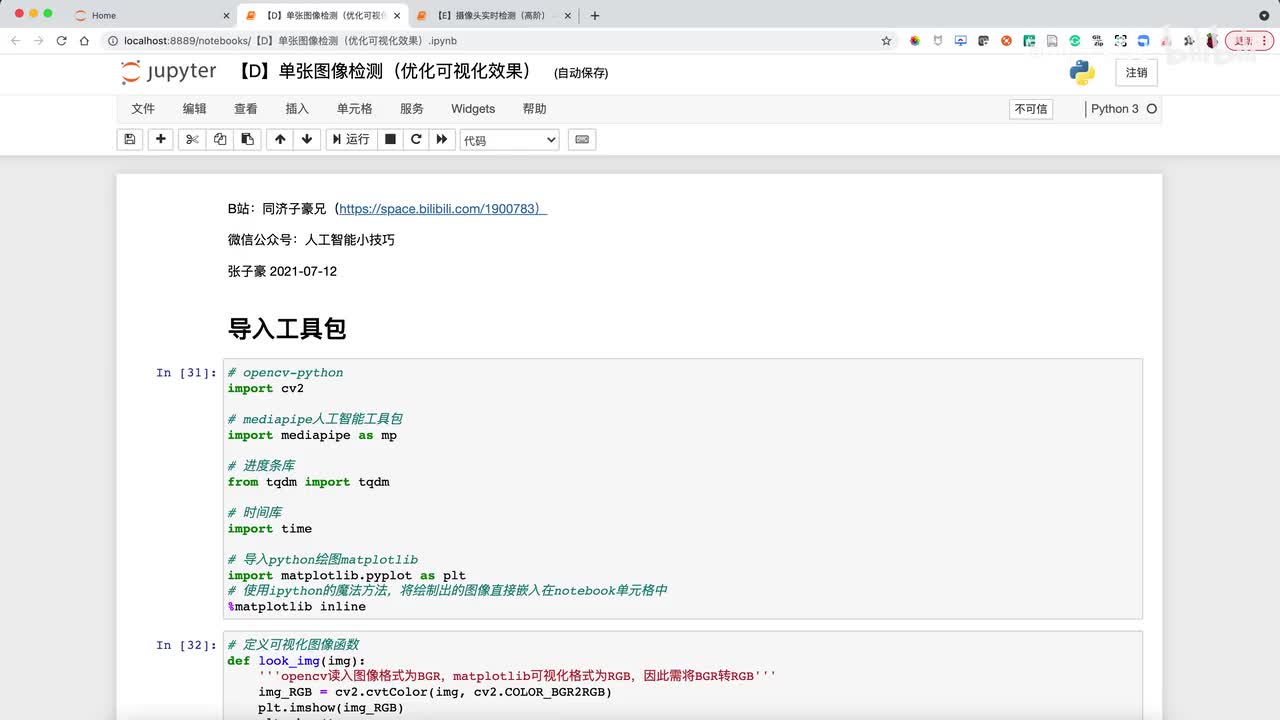The width and height of the screenshot is (1280, 720).
Task: Click the address bar with localhost:8889 URL
Action: click(x=490, y=41)
